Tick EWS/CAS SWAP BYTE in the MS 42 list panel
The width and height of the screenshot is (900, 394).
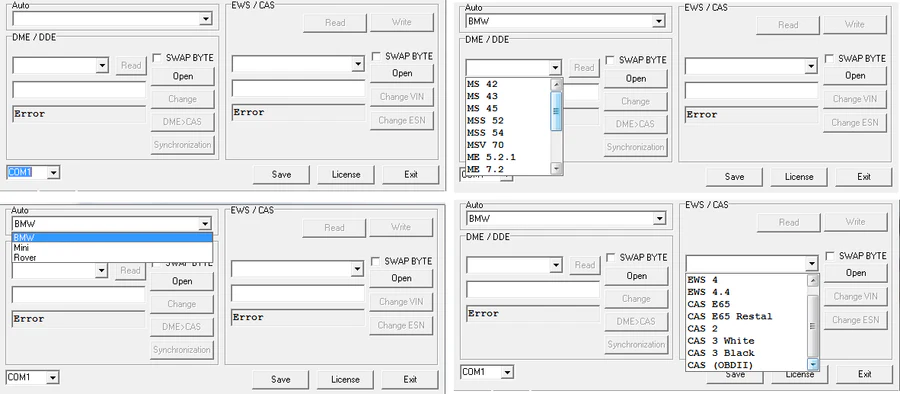(829, 59)
